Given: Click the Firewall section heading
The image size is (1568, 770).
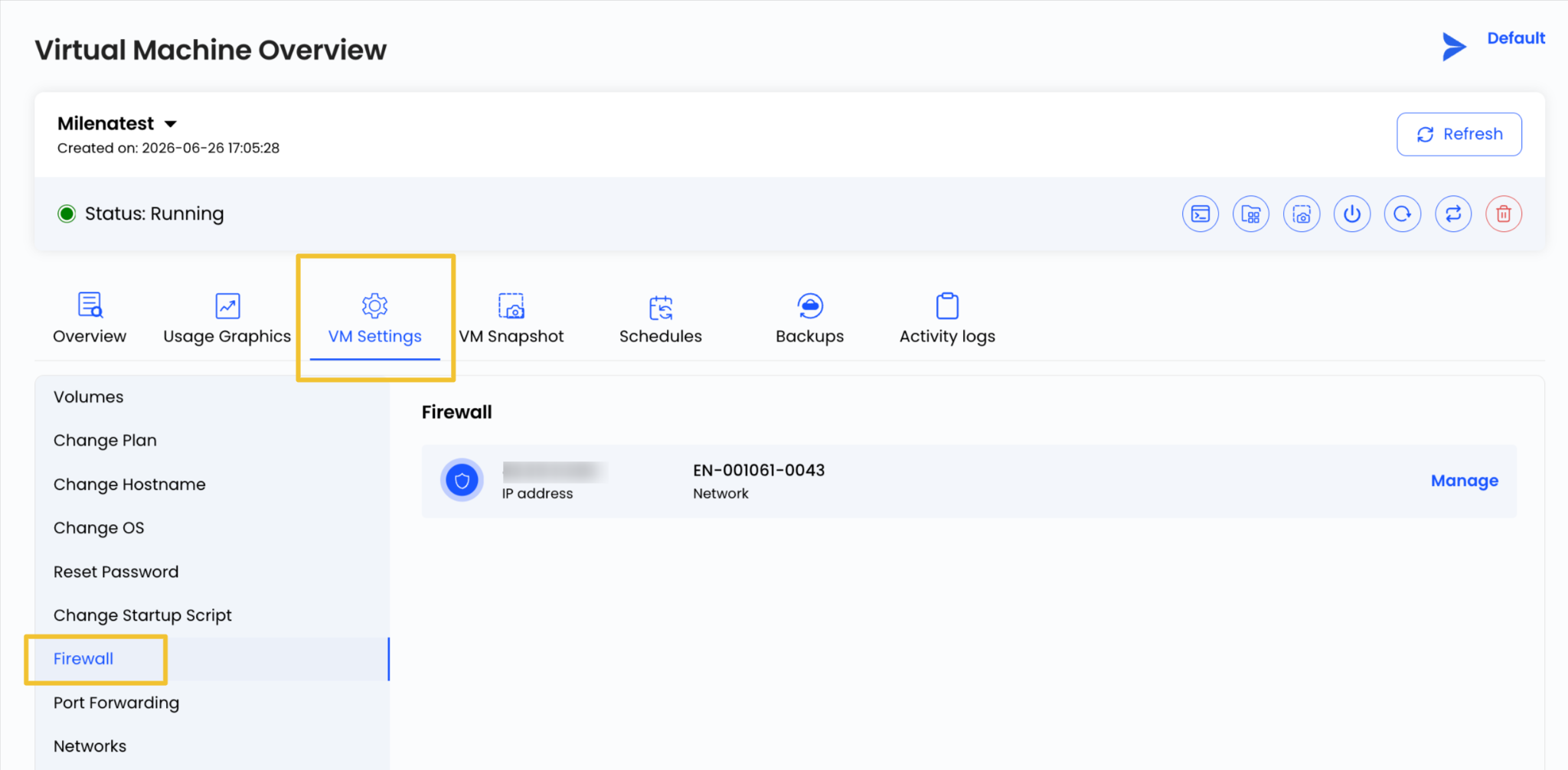Looking at the screenshot, I should click(456, 412).
